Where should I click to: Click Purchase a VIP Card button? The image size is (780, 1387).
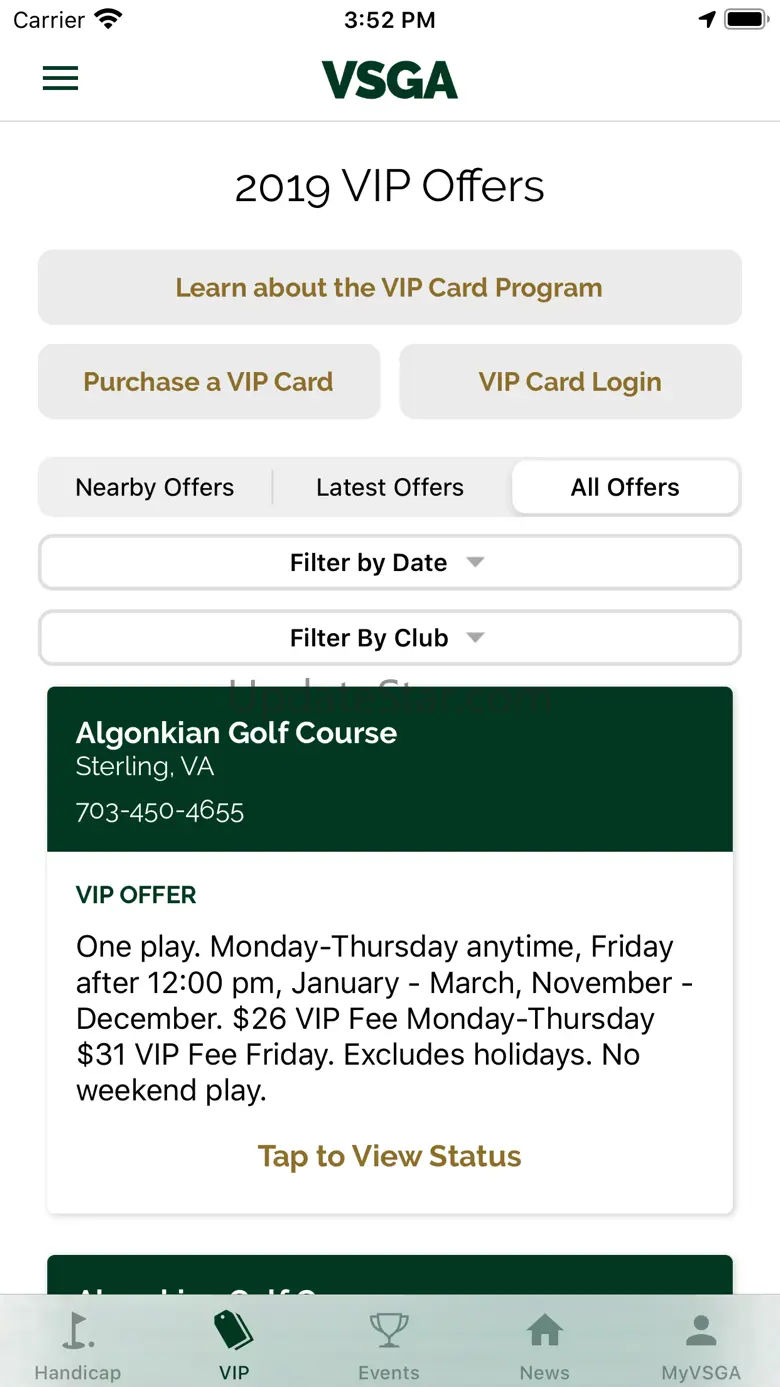(x=209, y=382)
